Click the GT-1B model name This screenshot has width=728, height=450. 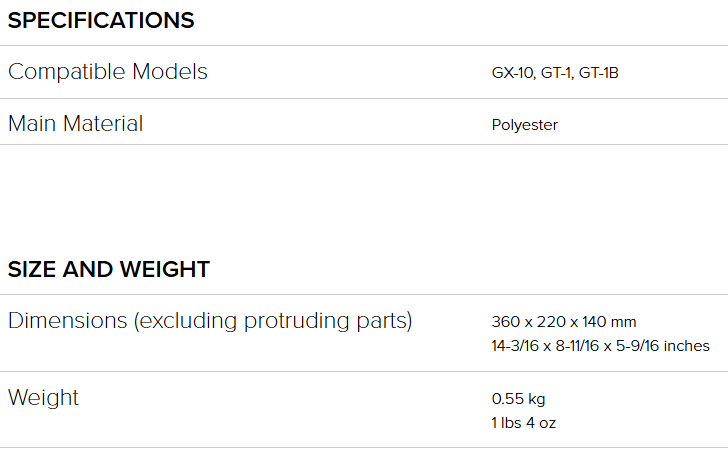[x=601, y=73]
